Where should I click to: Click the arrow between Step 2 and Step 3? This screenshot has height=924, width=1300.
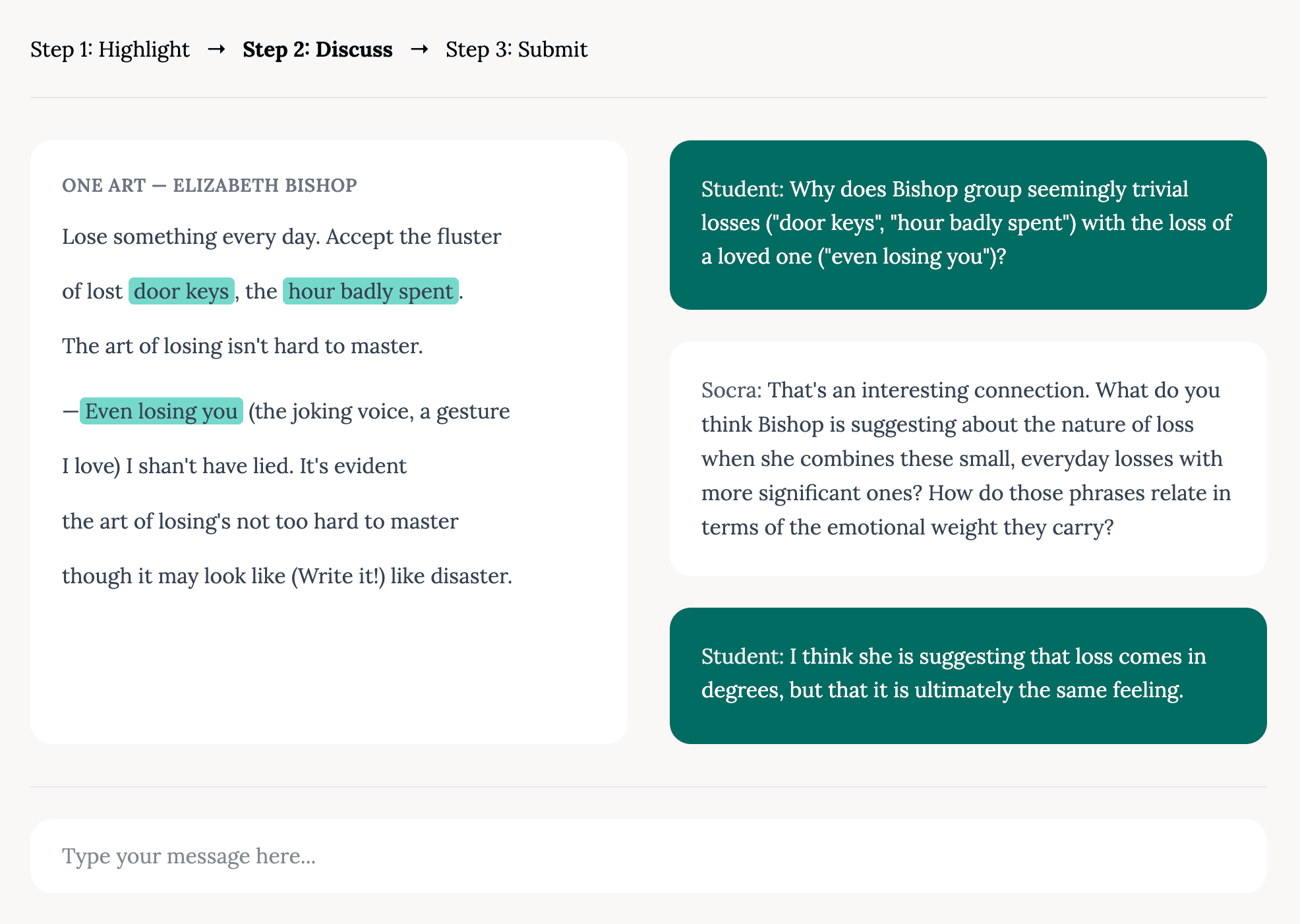420,49
